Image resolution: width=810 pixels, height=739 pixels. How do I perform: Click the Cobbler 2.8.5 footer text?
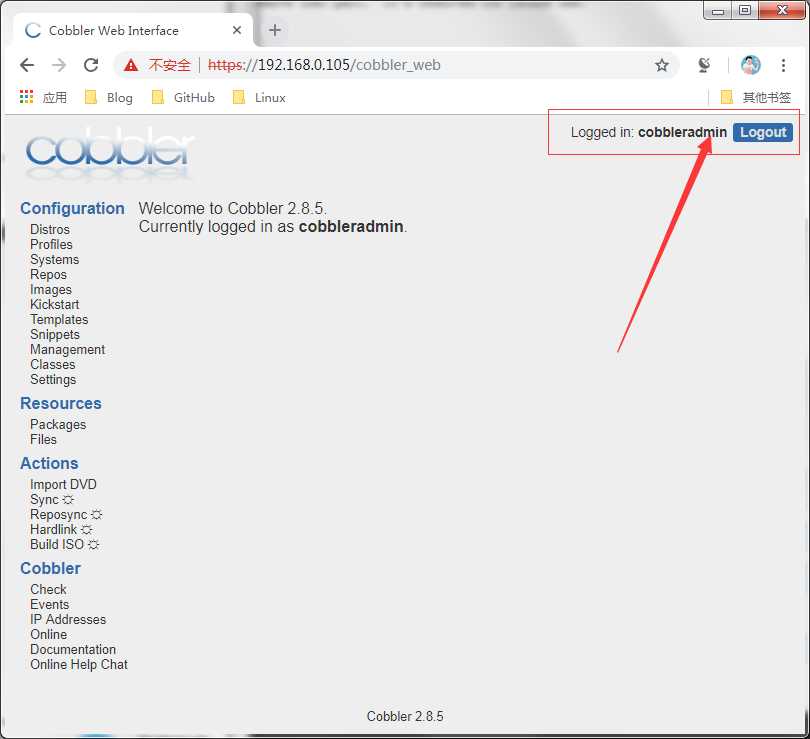[405, 716]
